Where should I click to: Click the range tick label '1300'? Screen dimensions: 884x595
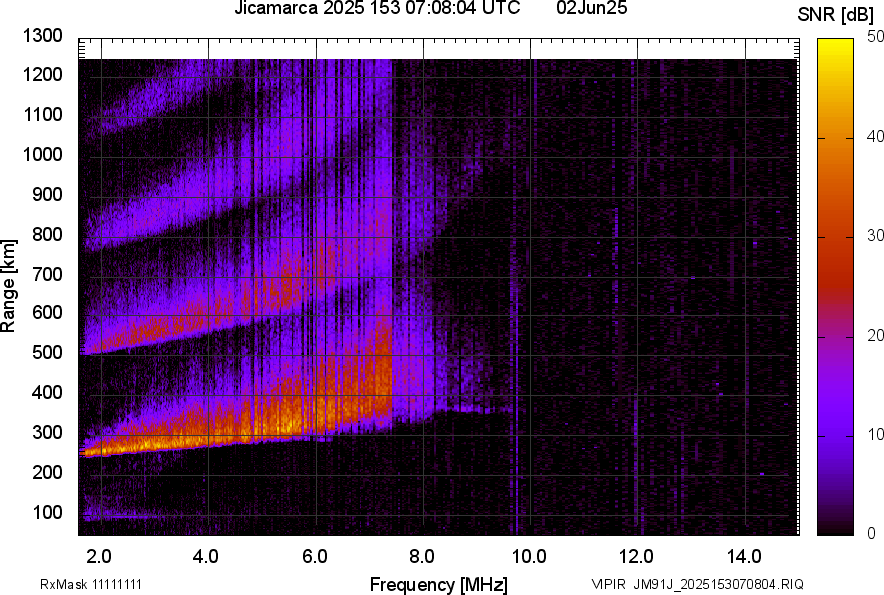click(x=43, y=36)
